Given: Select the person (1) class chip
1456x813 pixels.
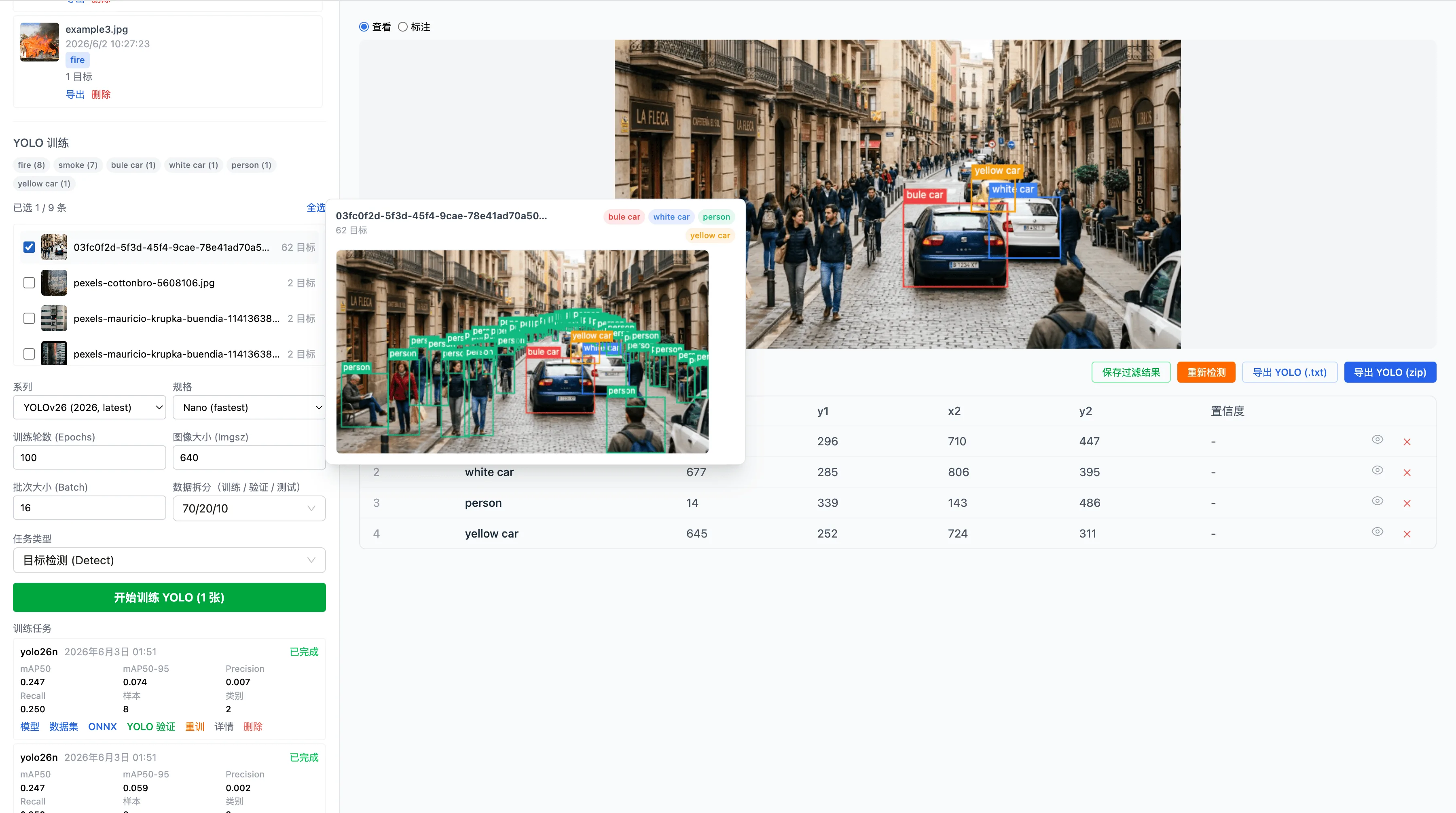Looking at the screenshot, I should click(251, 165).
